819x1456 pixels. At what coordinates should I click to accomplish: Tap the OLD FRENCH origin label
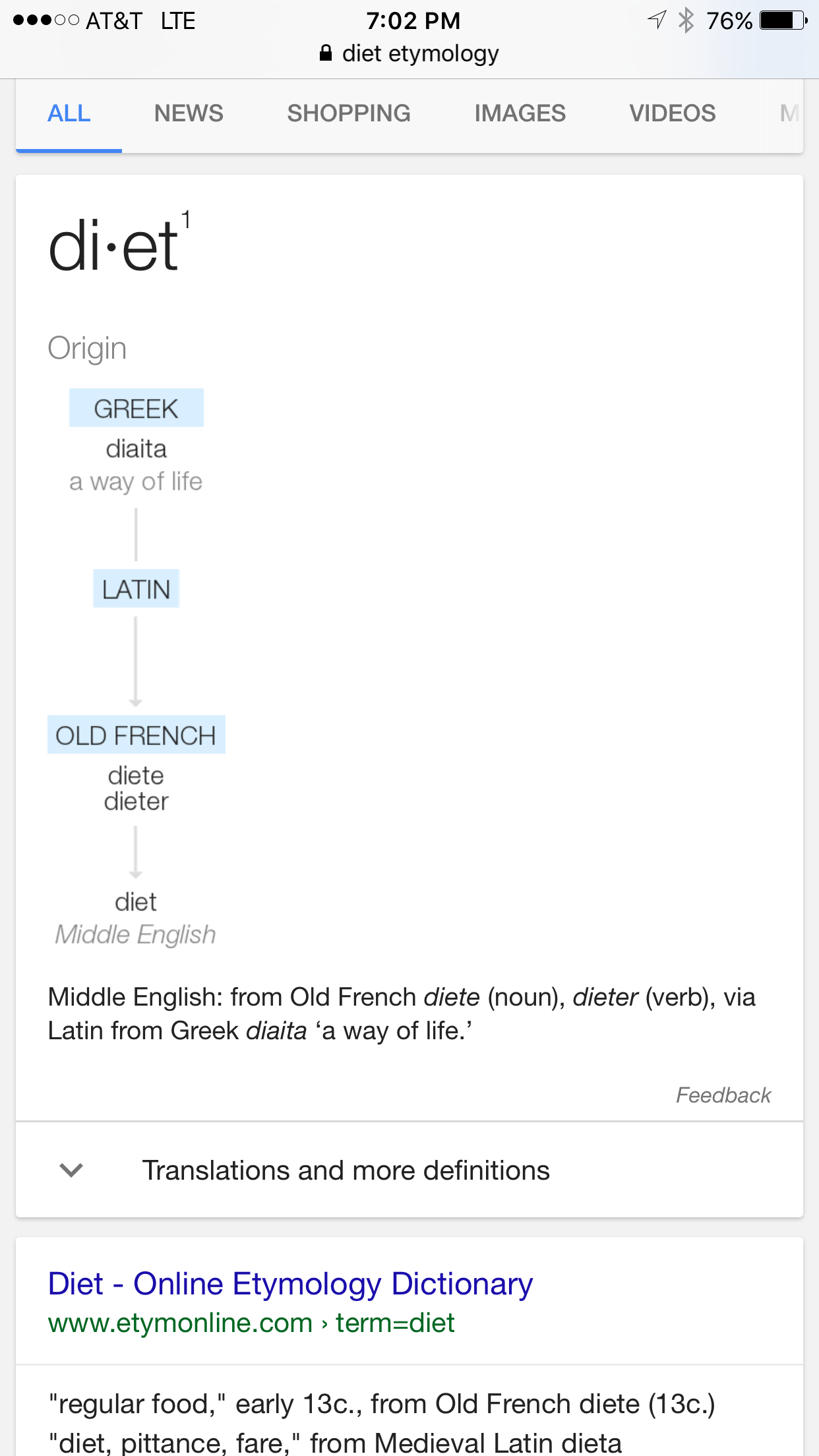tap(136, 735)
